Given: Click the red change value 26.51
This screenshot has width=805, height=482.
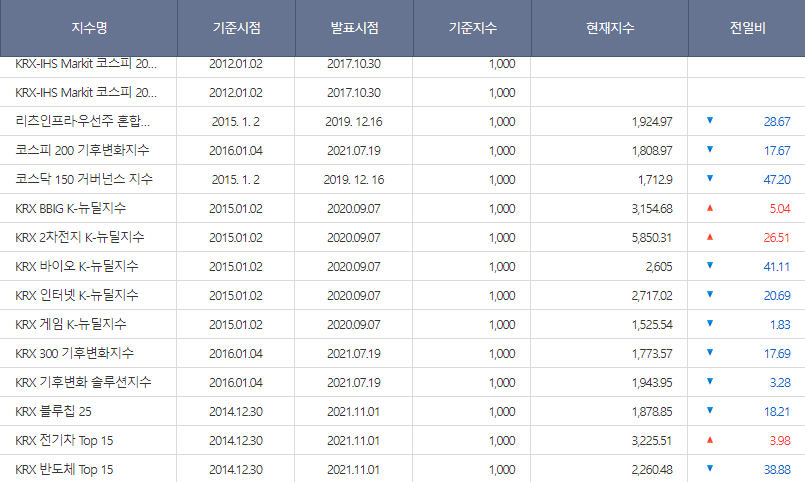Looking at the screenshot, I should point(777,238).
